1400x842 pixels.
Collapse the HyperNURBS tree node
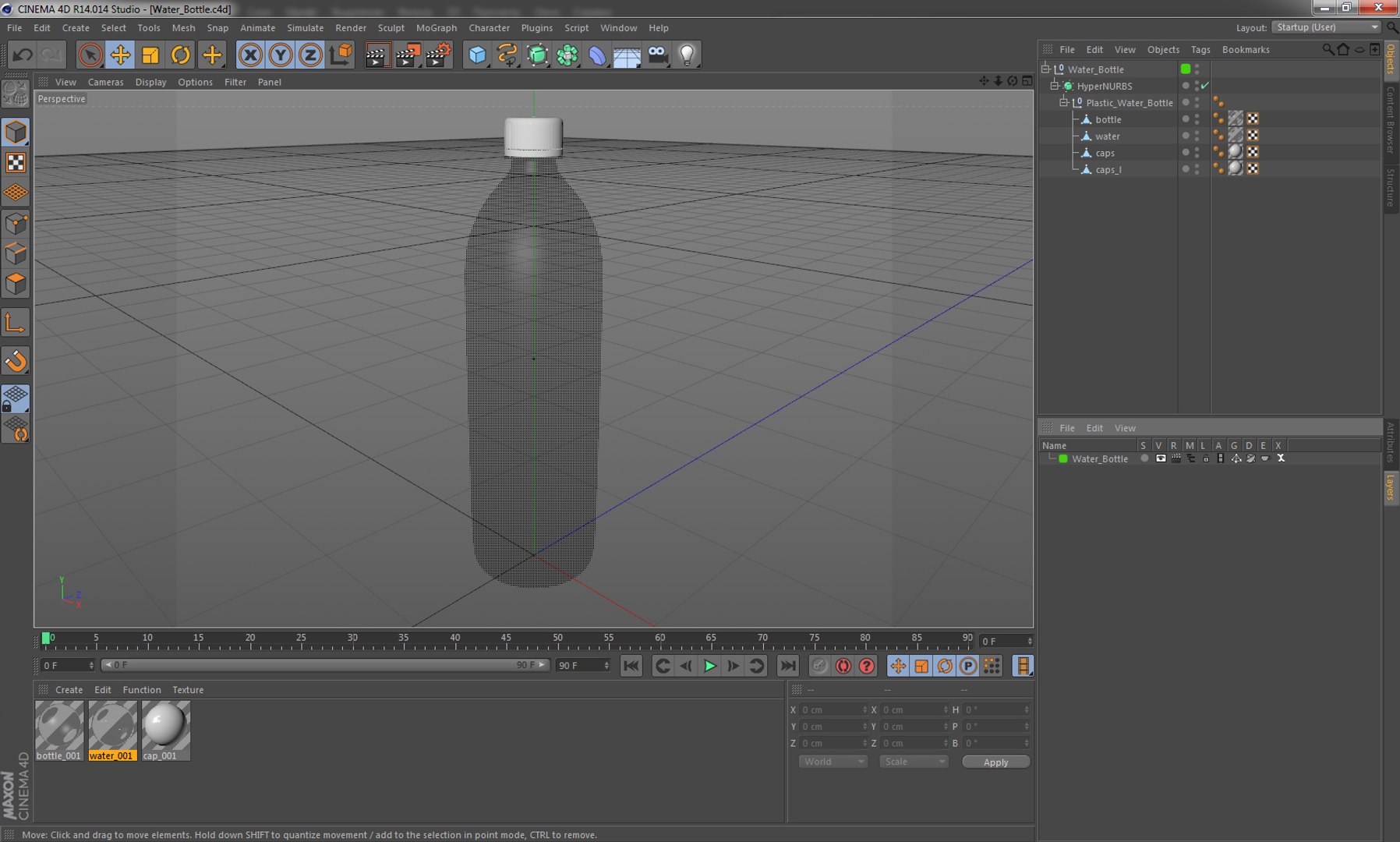coord(1055,86)
